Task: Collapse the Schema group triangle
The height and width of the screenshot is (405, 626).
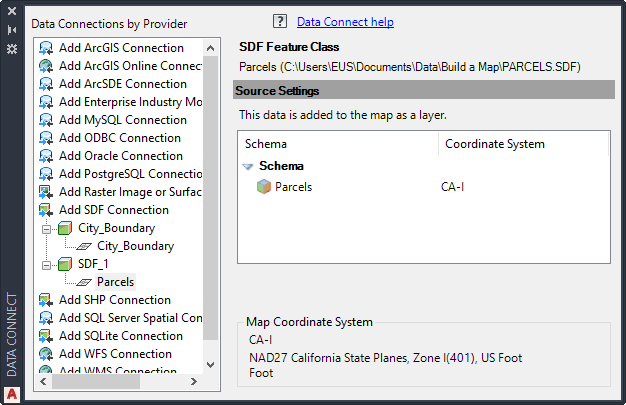Action: pyautogui.click(x=247, y=167)
